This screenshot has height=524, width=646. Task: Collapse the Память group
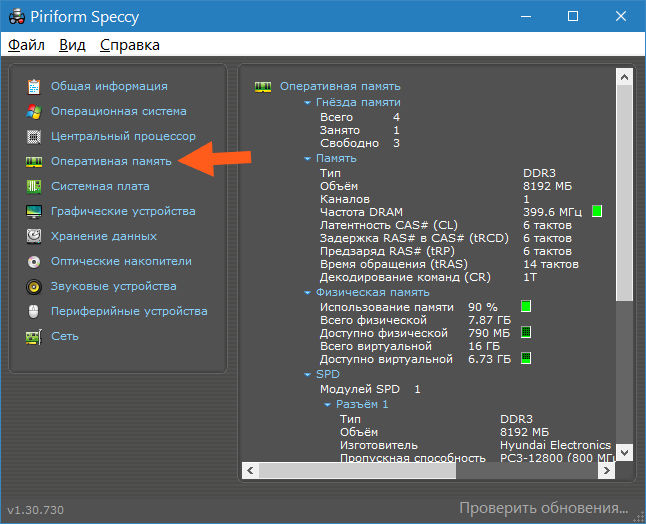(x=307, y=159)
